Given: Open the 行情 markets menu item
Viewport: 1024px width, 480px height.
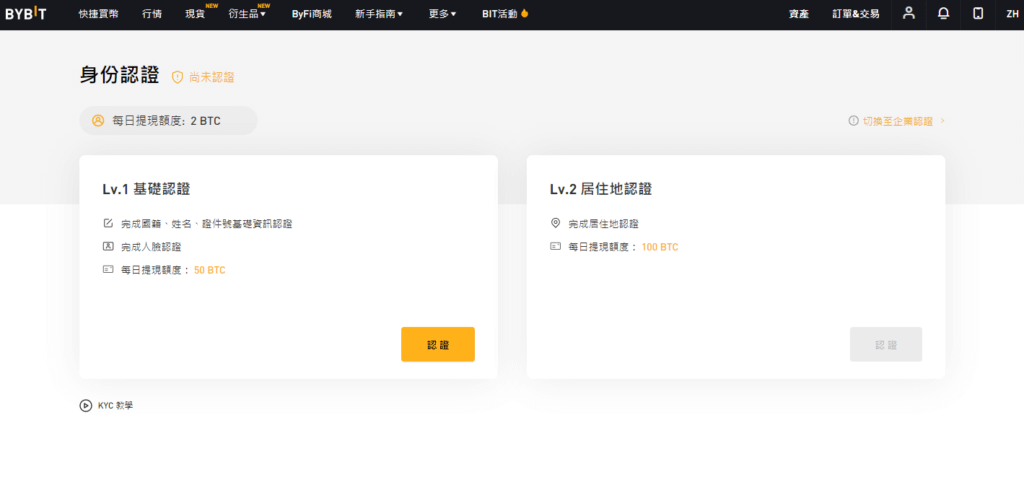Looking at the screenshot, I should 152,14.
